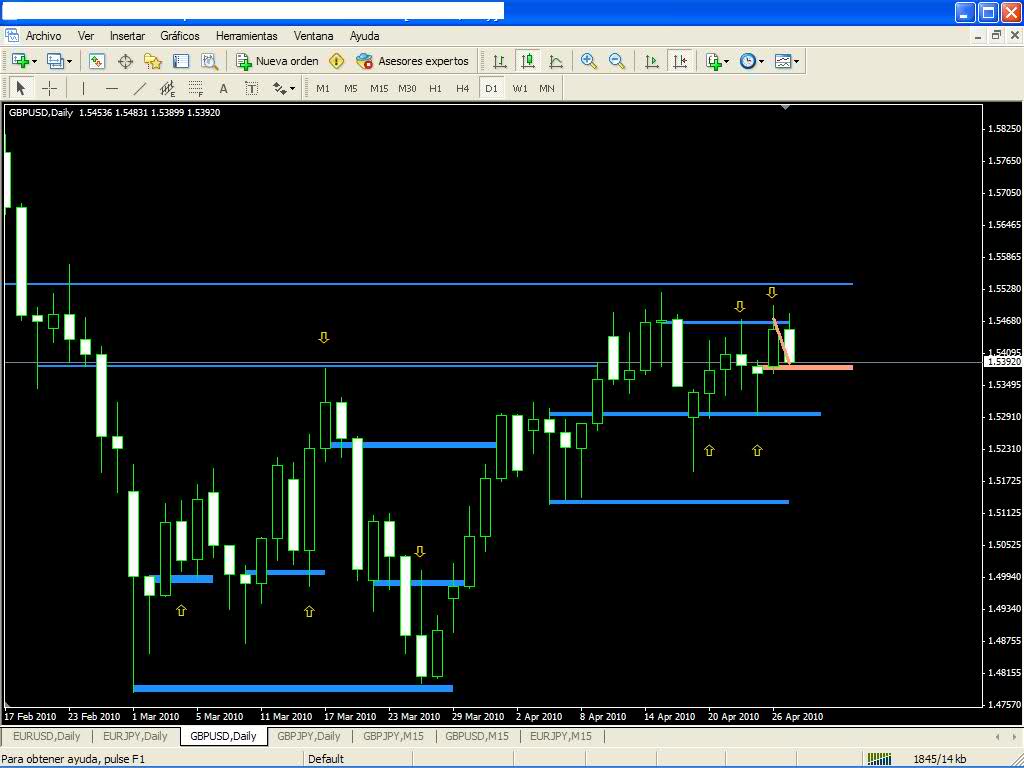Select the GBPUSD,Daily chart tab
Image resolution: width=1024 pixels, height=768 pixels.
point(223,736)
